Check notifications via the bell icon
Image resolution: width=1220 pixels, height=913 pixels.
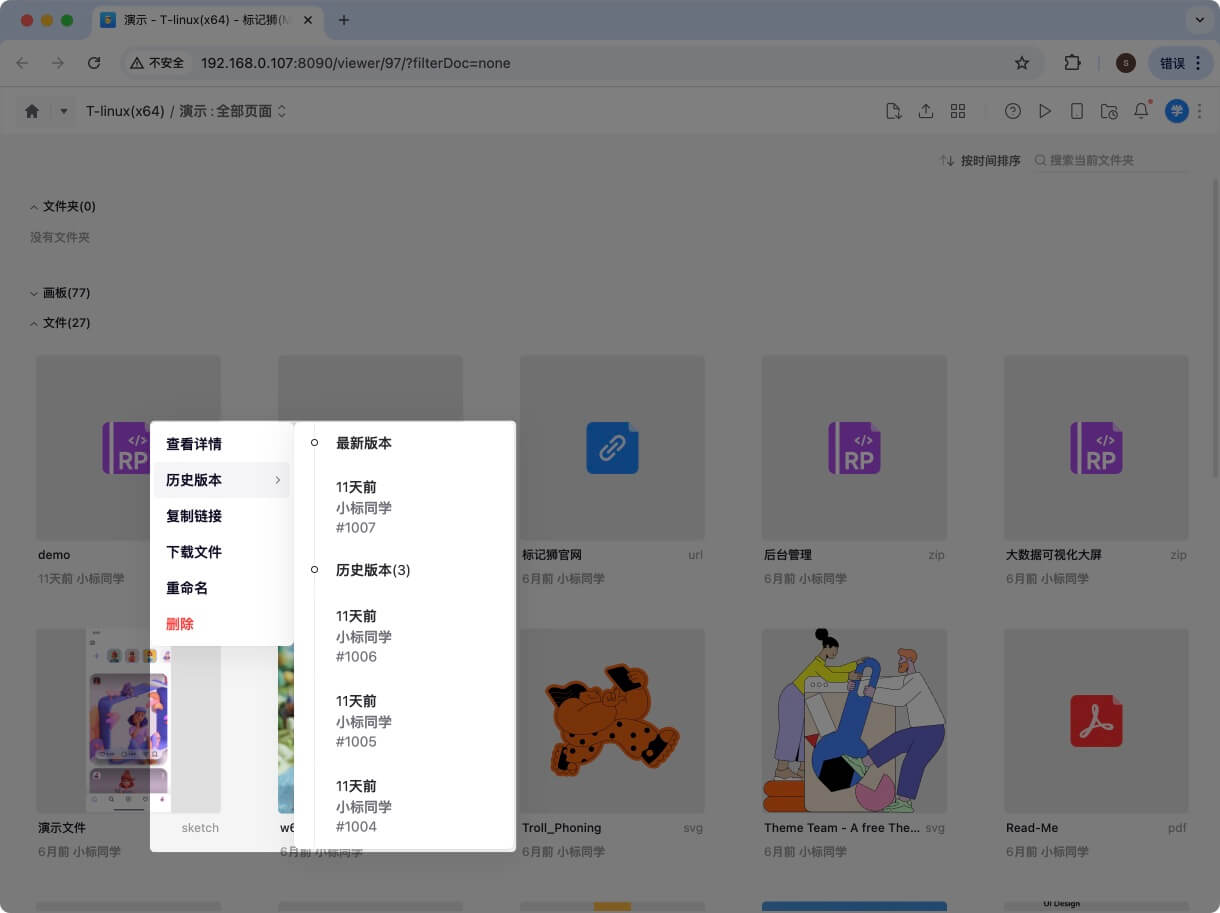click(x=1141, y=111)
